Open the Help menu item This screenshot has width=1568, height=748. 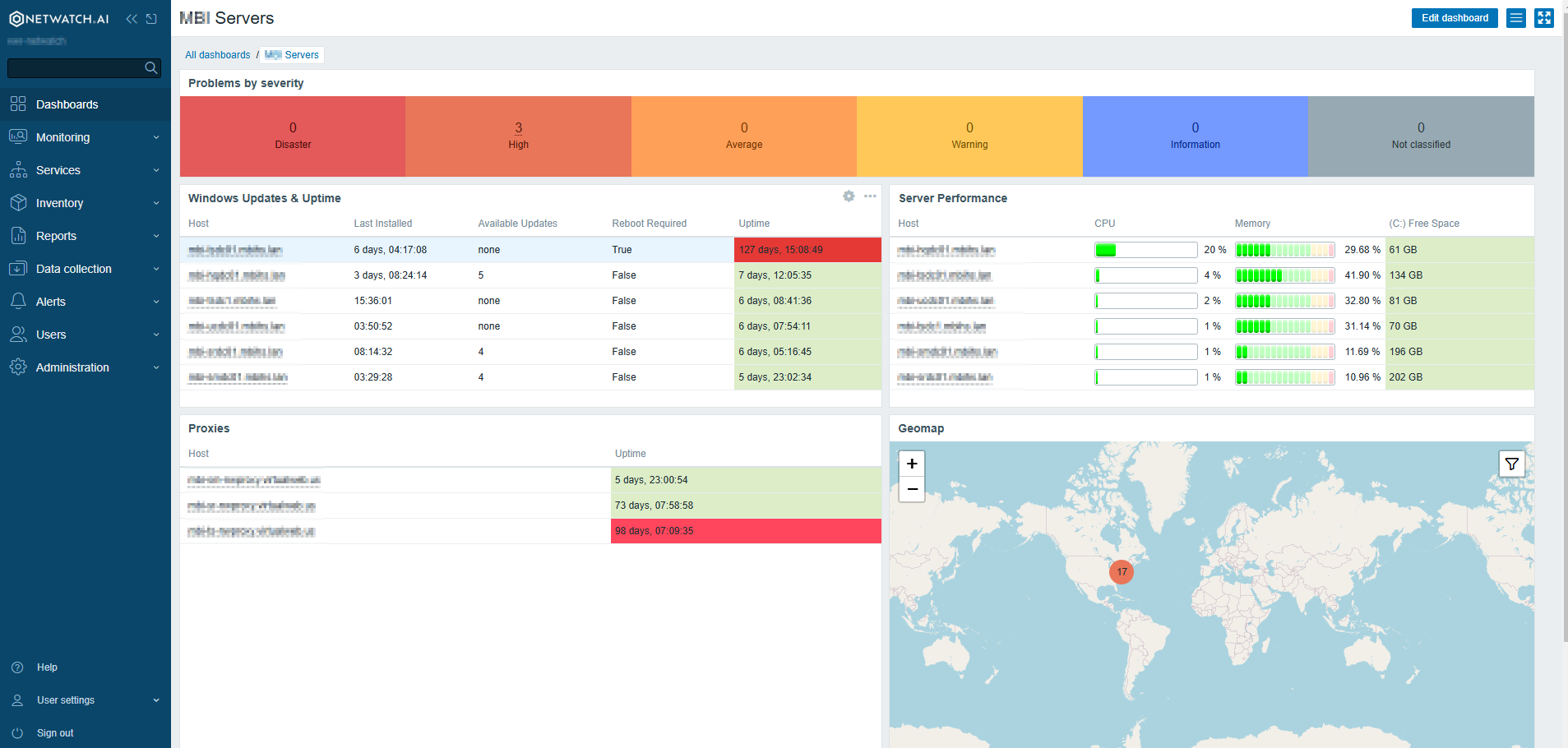click(x=47, y=667)
